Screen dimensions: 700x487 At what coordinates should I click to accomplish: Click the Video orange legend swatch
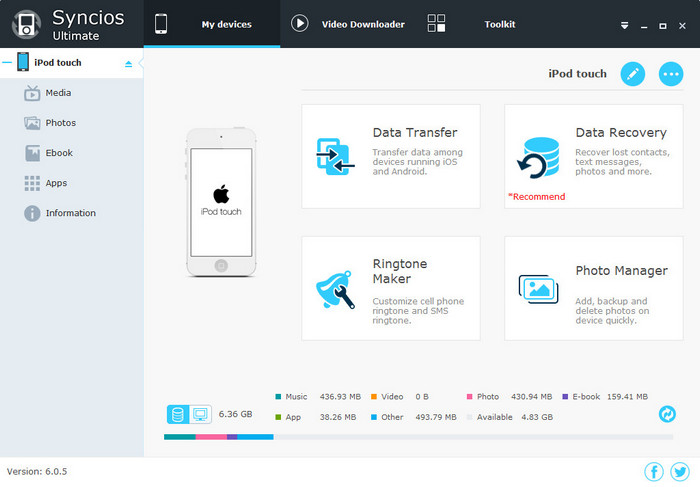click(x=374, y=396)
